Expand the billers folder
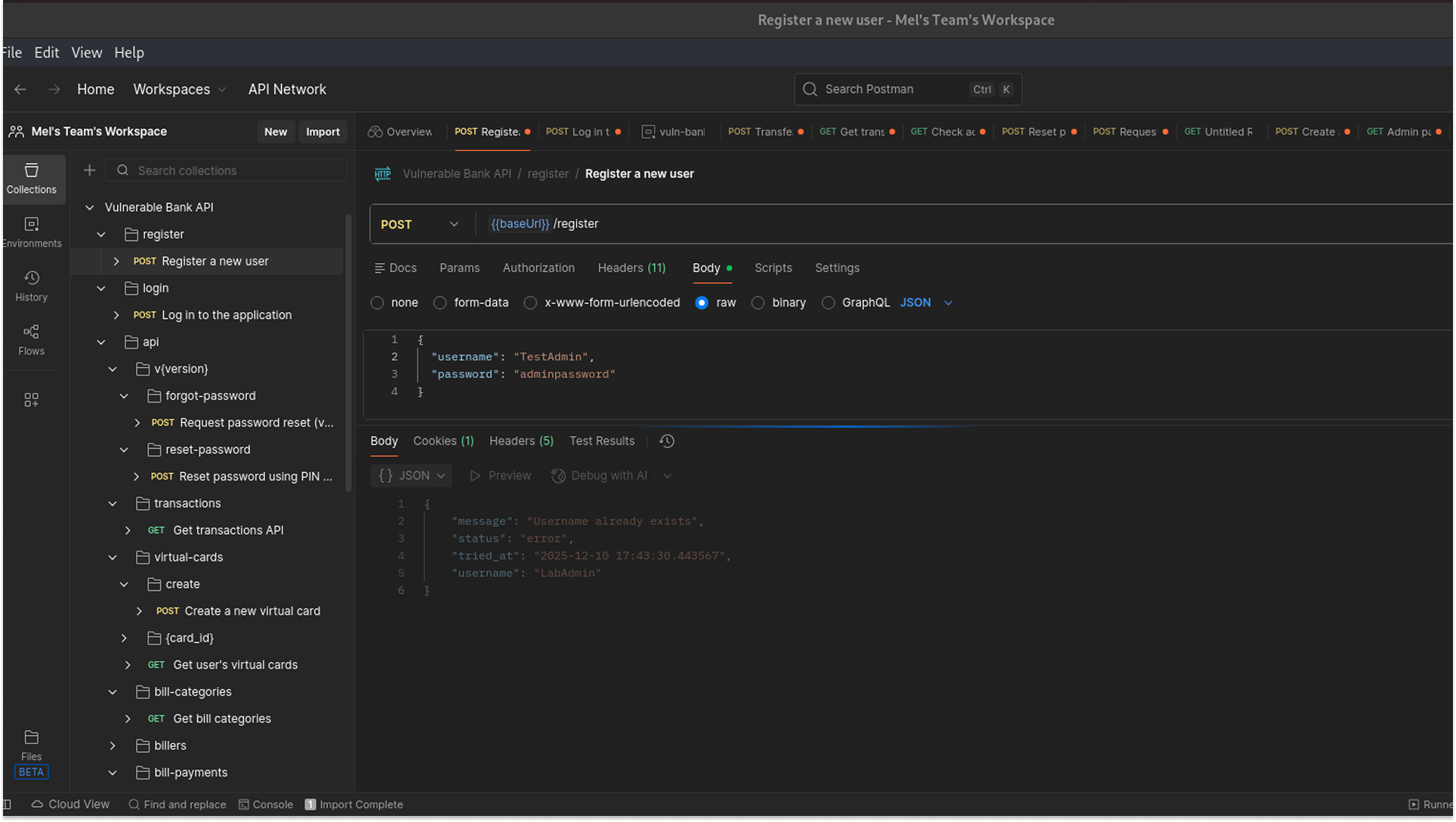Viewport: 1456px width, 822px height. pos(113,746)
